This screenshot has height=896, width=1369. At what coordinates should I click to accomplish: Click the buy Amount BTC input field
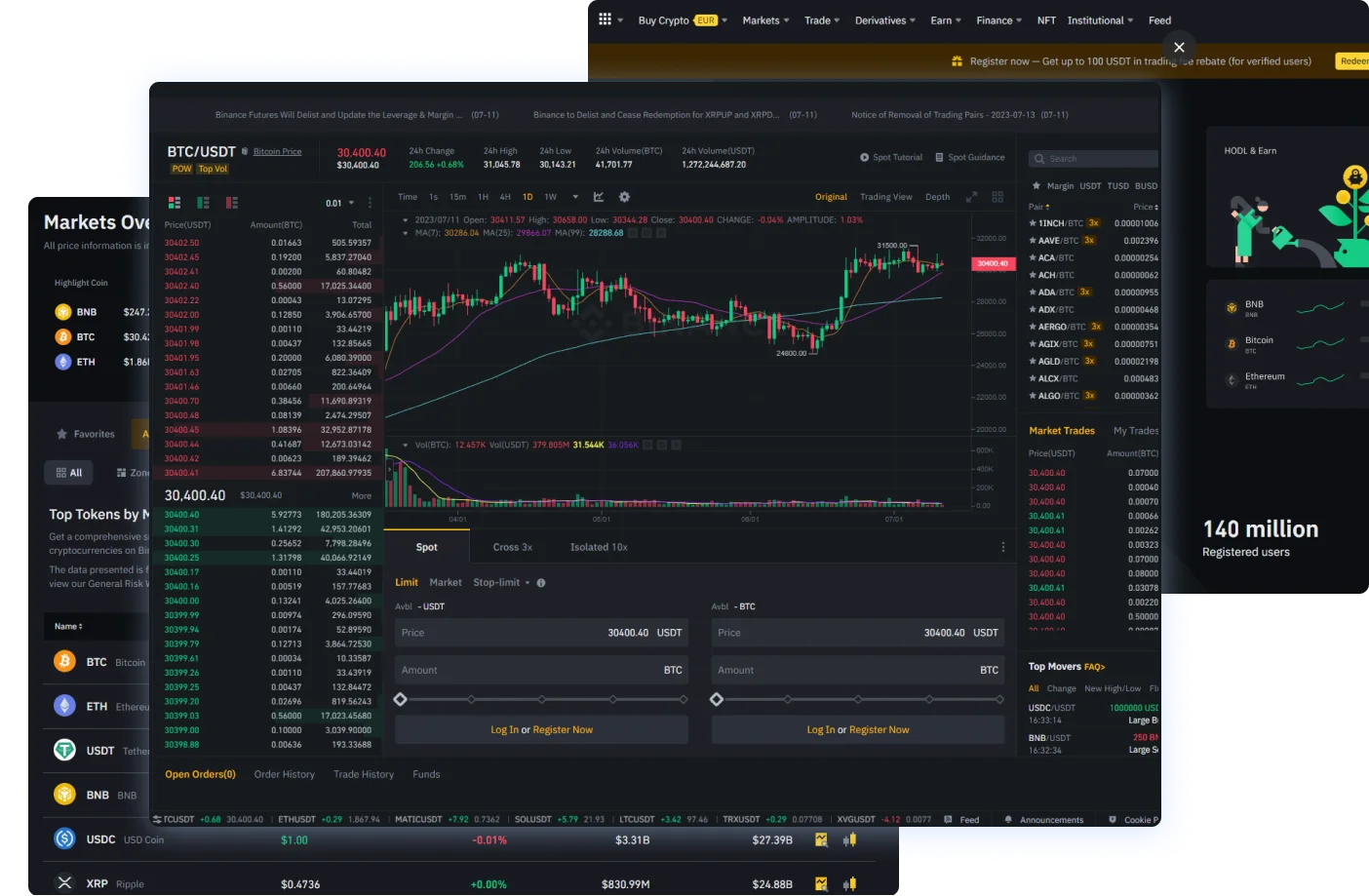(x=541, y=670)
